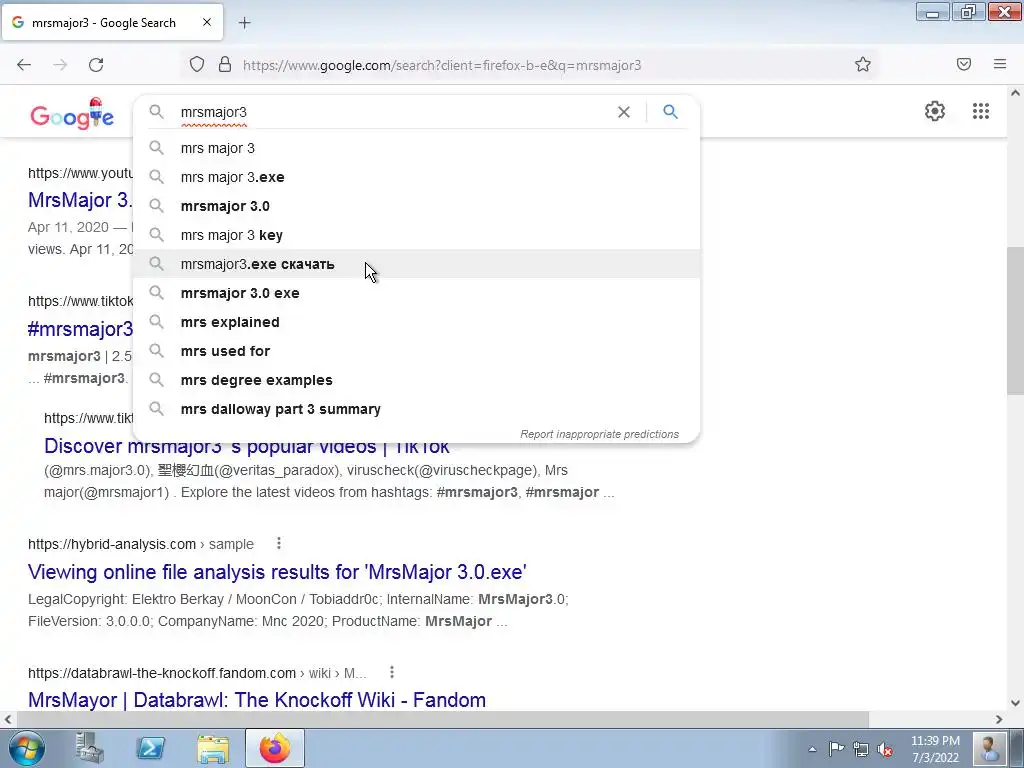Open Google settings gear icon
The width and height of the screenshot is (1024, 768).
click(x=935, y=111)
